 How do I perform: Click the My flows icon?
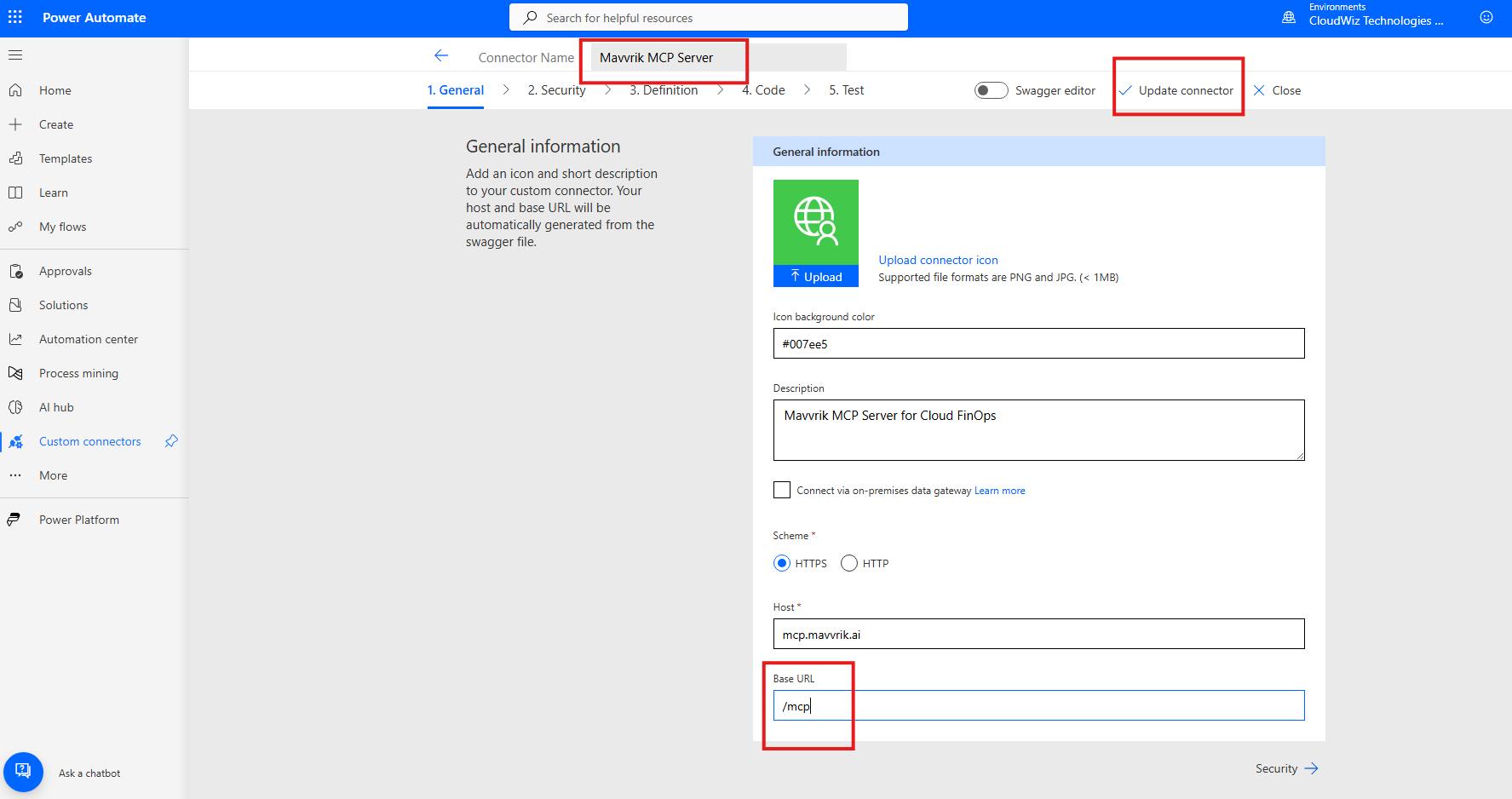point(15,227)
